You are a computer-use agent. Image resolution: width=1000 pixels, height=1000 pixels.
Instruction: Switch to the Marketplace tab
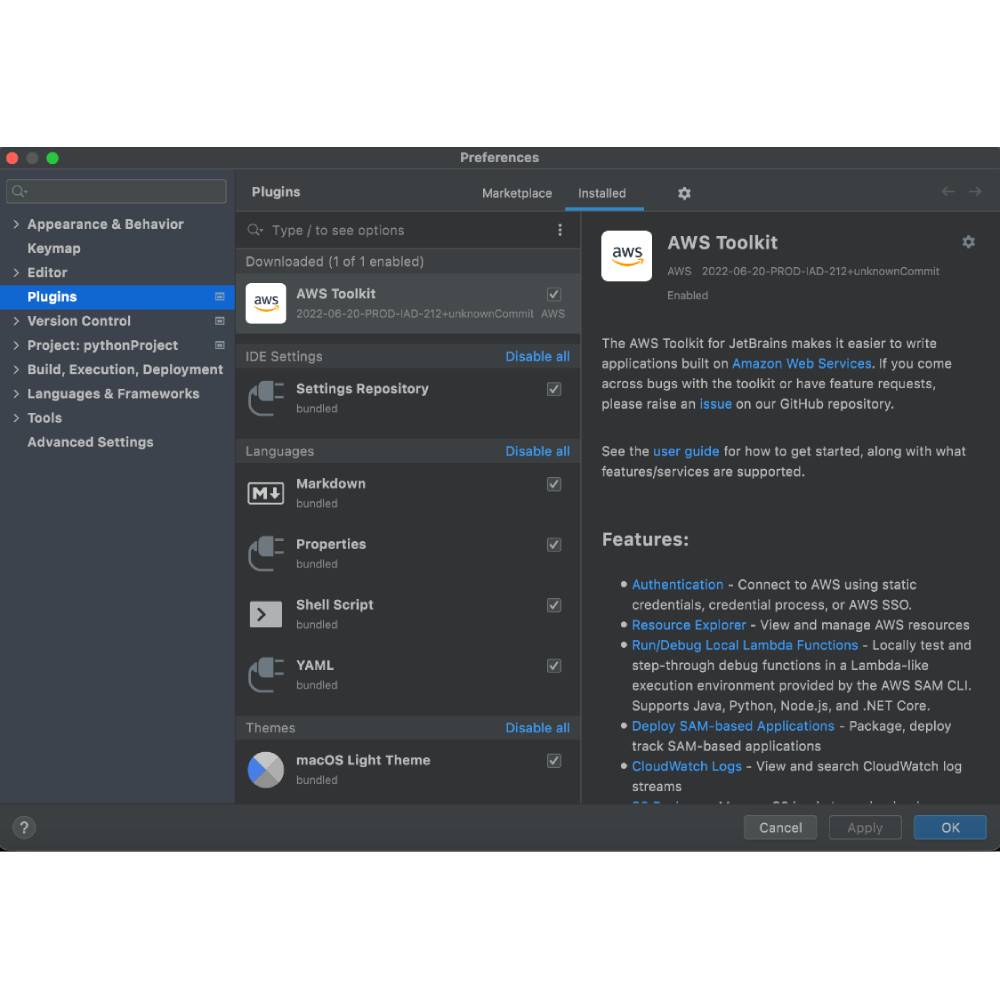517,193
